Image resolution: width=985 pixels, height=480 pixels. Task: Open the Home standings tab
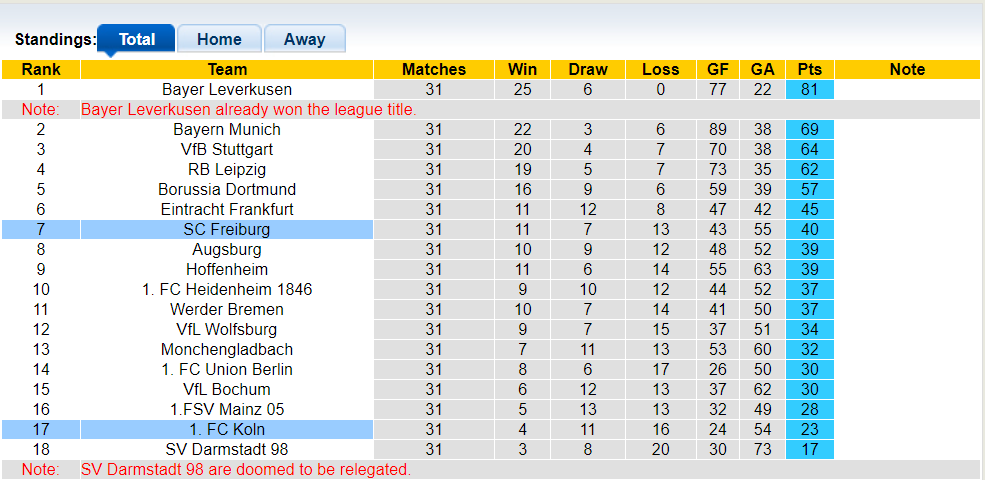click(x=219, y=39)
